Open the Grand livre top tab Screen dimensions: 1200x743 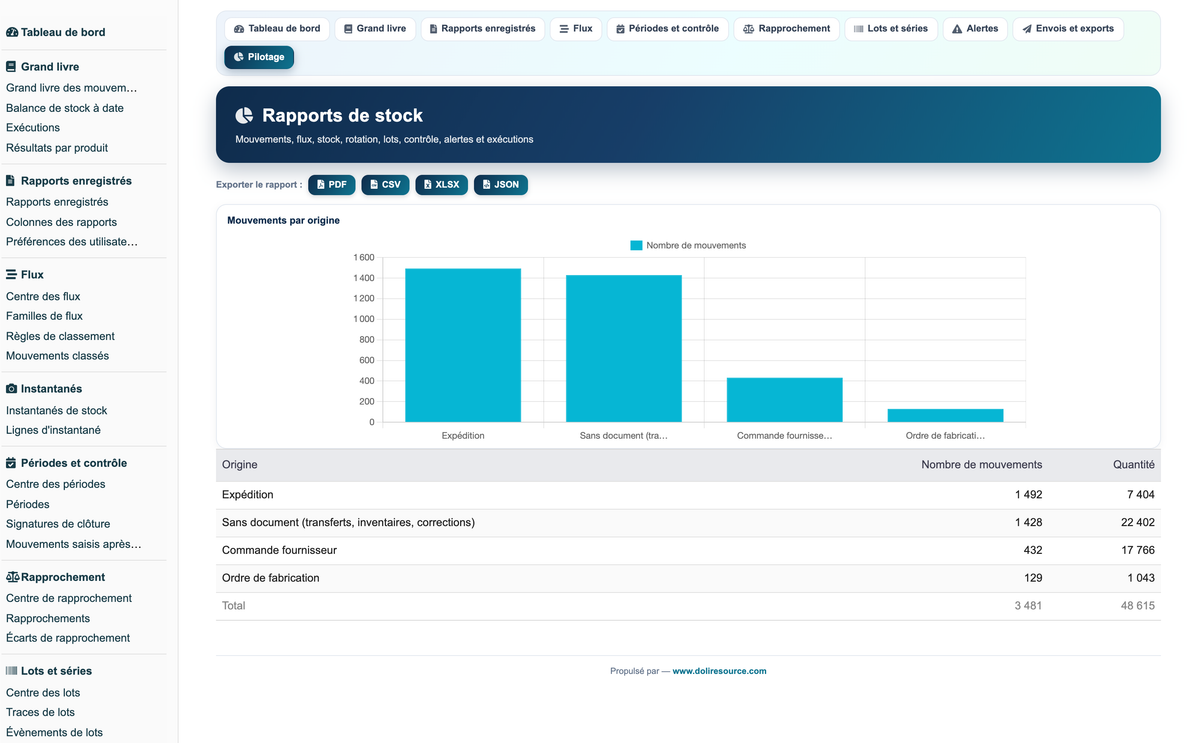375,29
